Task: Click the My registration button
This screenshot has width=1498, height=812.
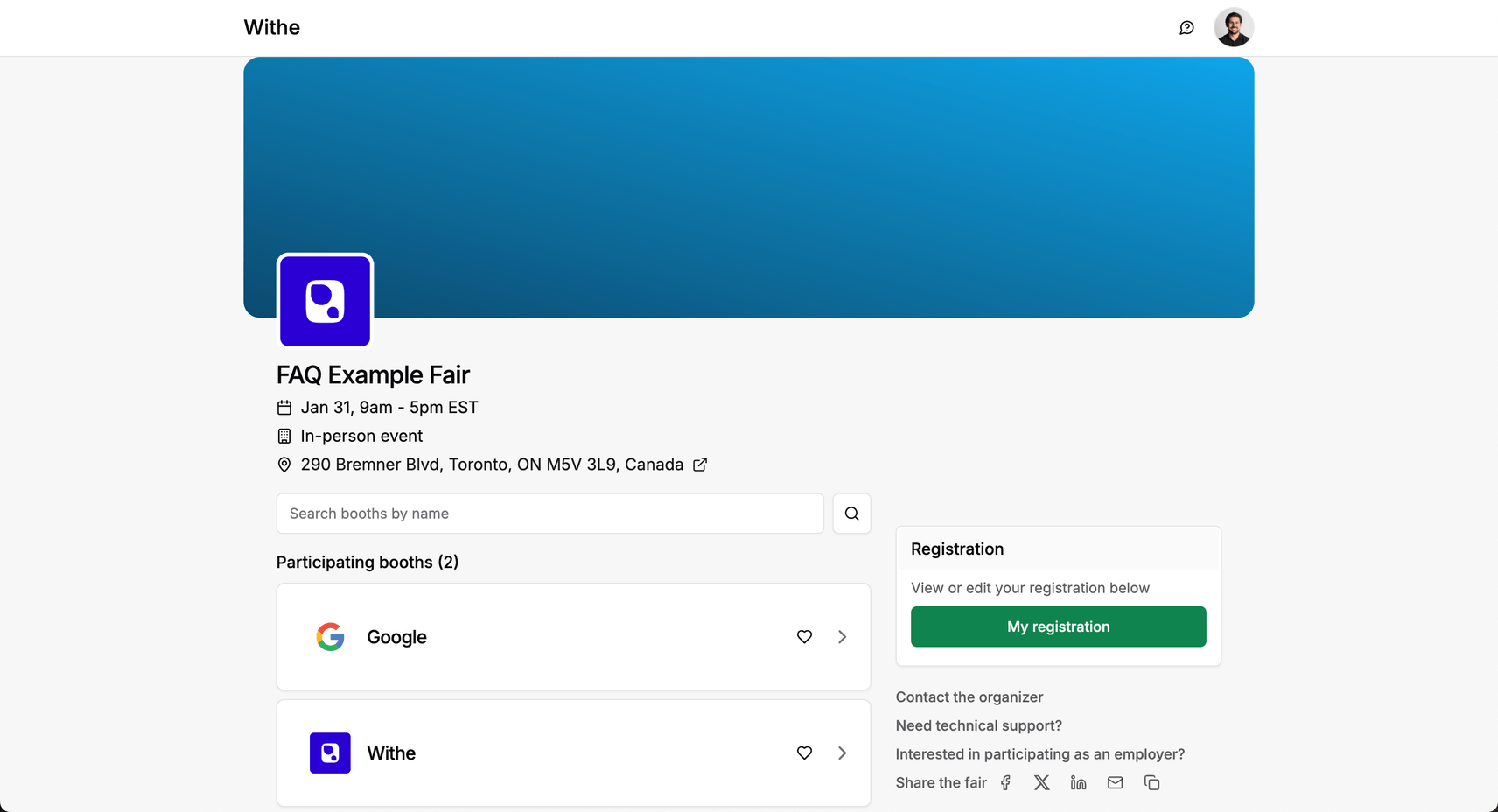Action: 1058,626
